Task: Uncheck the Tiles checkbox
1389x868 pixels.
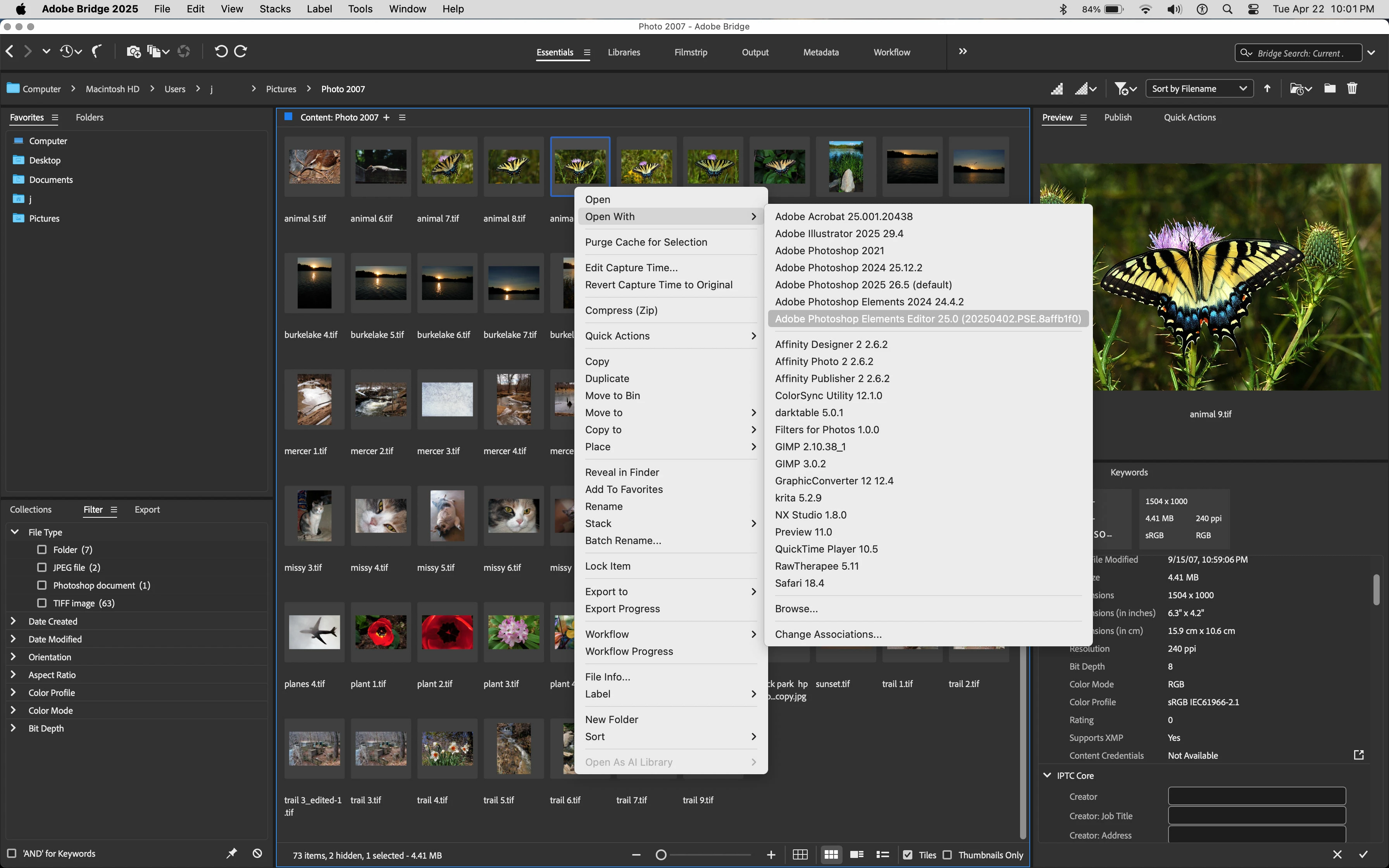Action: tap(907, 855)
